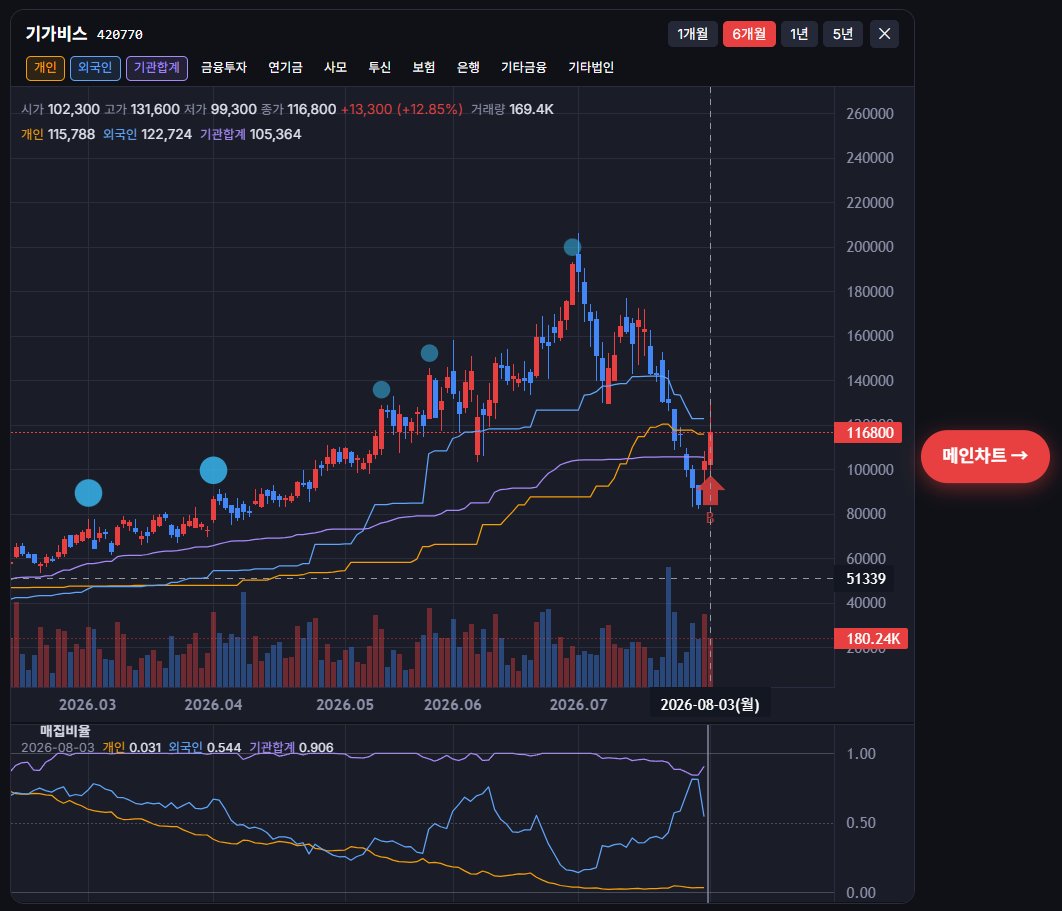Image resolution: width=1062 pixels, height=911 pixels.
Task: Enable the 기타법인 investor filter
Action: (x=591, y=68)
